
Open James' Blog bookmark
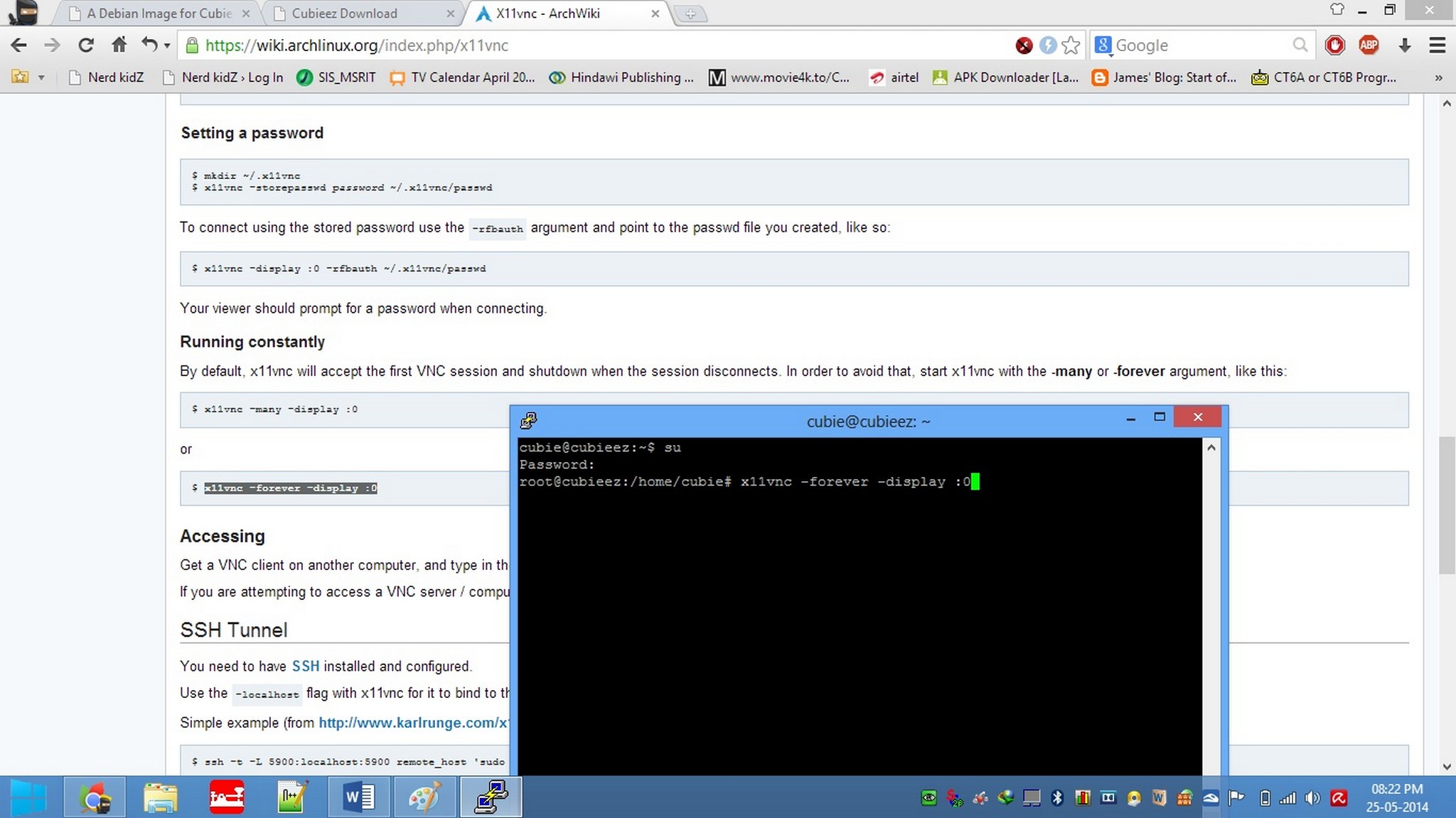pyautogui.click(x=1165, y=77)
